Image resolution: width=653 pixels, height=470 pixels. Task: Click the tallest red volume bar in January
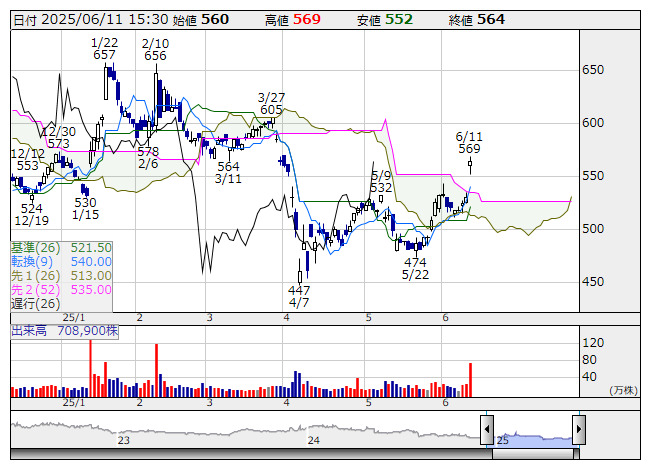91,368
